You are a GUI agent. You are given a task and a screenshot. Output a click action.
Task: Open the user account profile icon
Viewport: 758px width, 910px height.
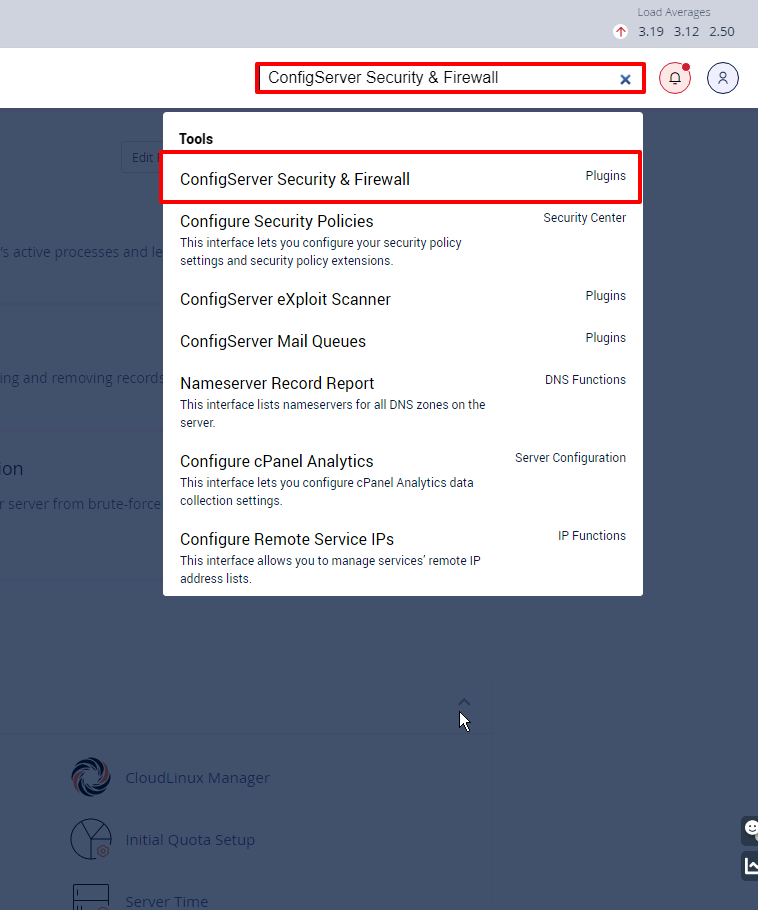click(x=723, y=78)
